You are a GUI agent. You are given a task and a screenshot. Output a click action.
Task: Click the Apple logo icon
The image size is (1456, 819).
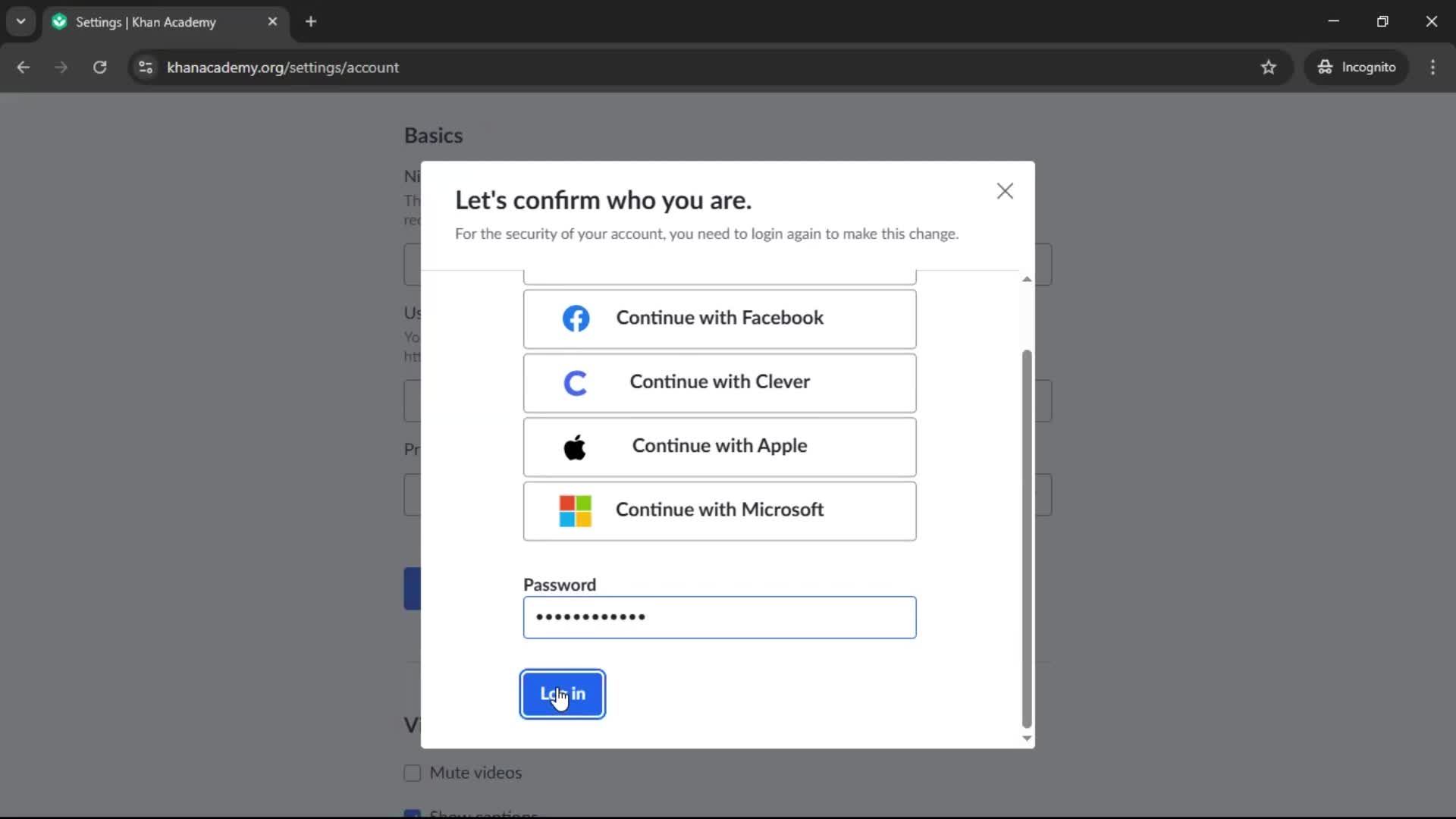pos(575,447)
